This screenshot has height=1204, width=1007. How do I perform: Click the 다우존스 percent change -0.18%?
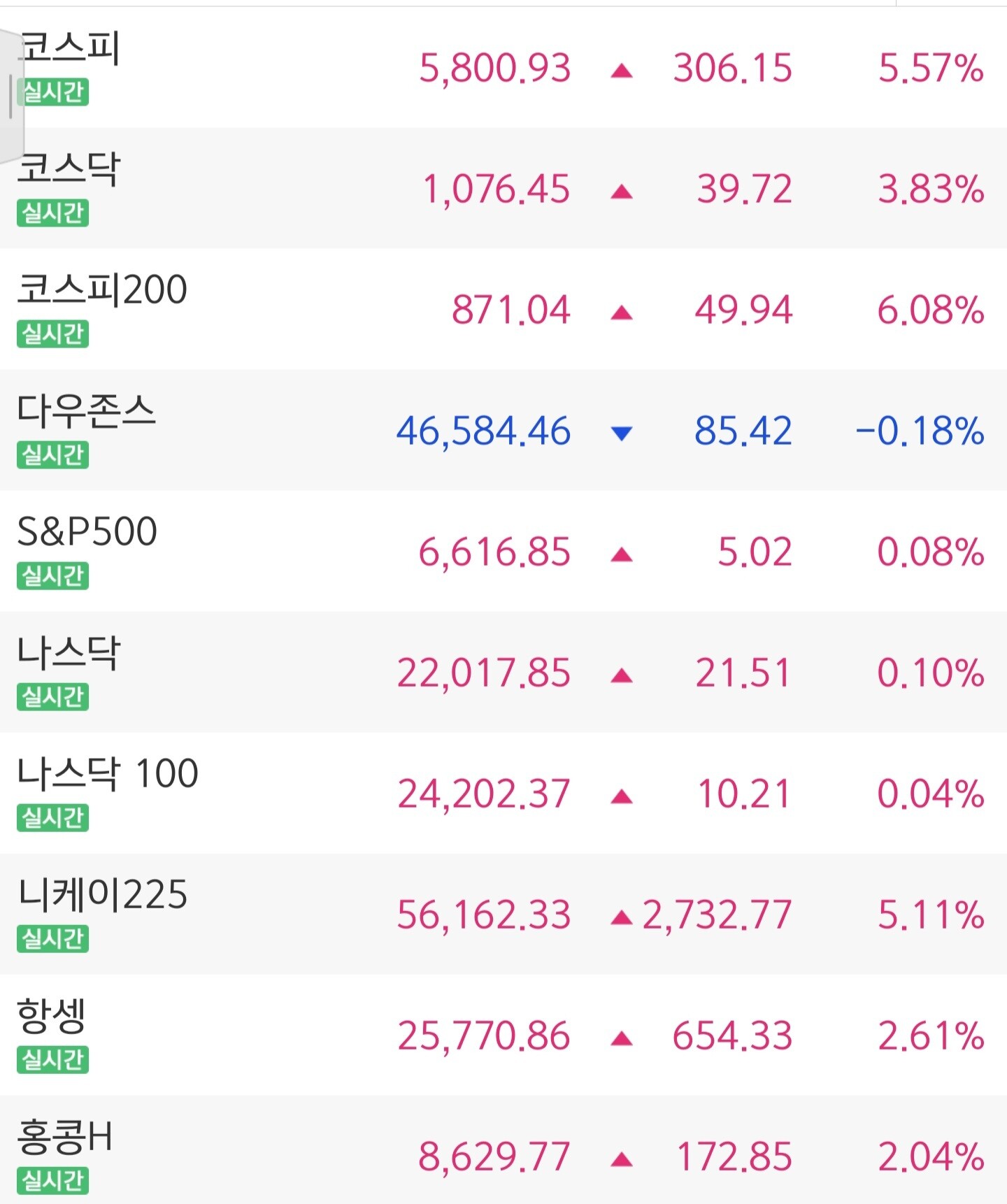coord(920,431)
